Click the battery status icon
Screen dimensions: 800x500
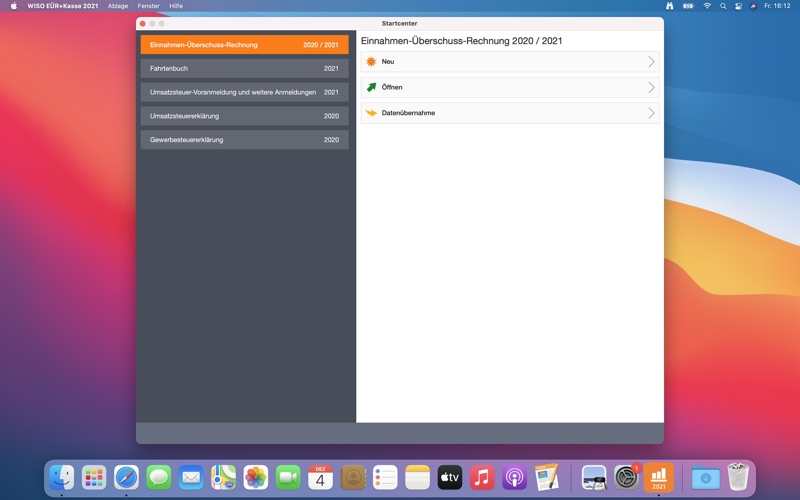tap(689, 6)
